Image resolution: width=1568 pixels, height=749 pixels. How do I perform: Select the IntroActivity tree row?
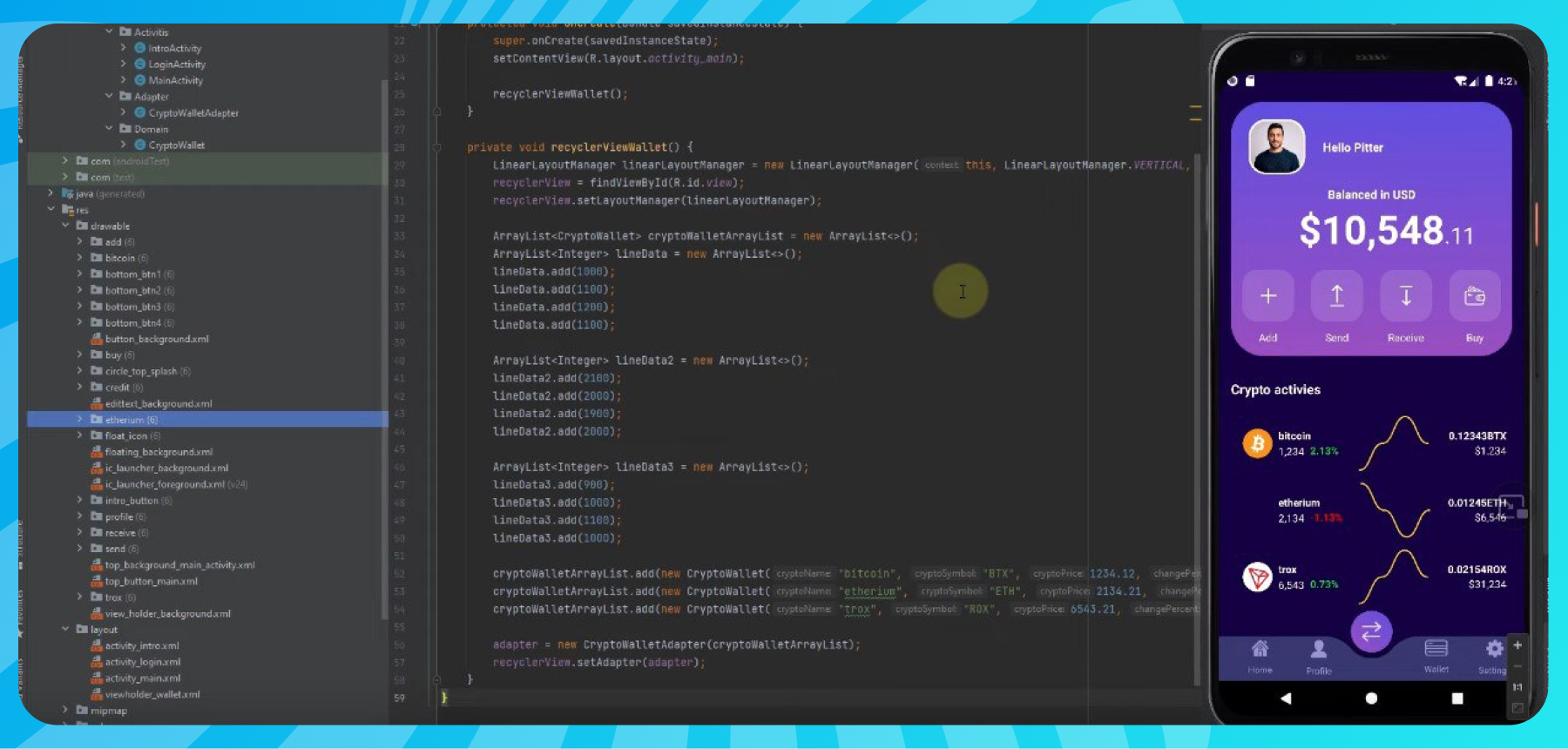[x=207, y=48]
